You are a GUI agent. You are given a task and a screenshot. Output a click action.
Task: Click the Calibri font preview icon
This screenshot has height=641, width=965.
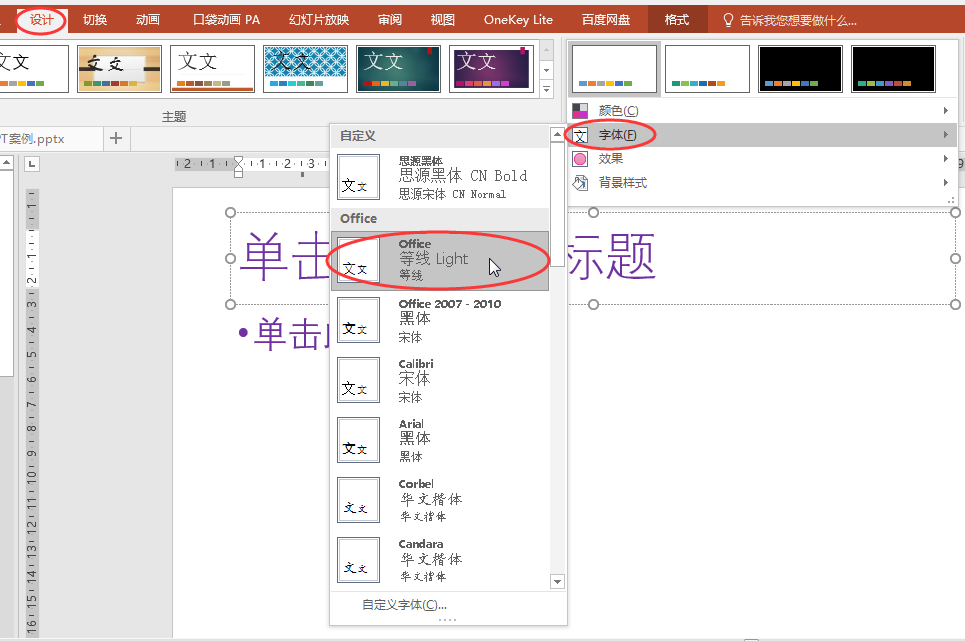coord(358,380)
